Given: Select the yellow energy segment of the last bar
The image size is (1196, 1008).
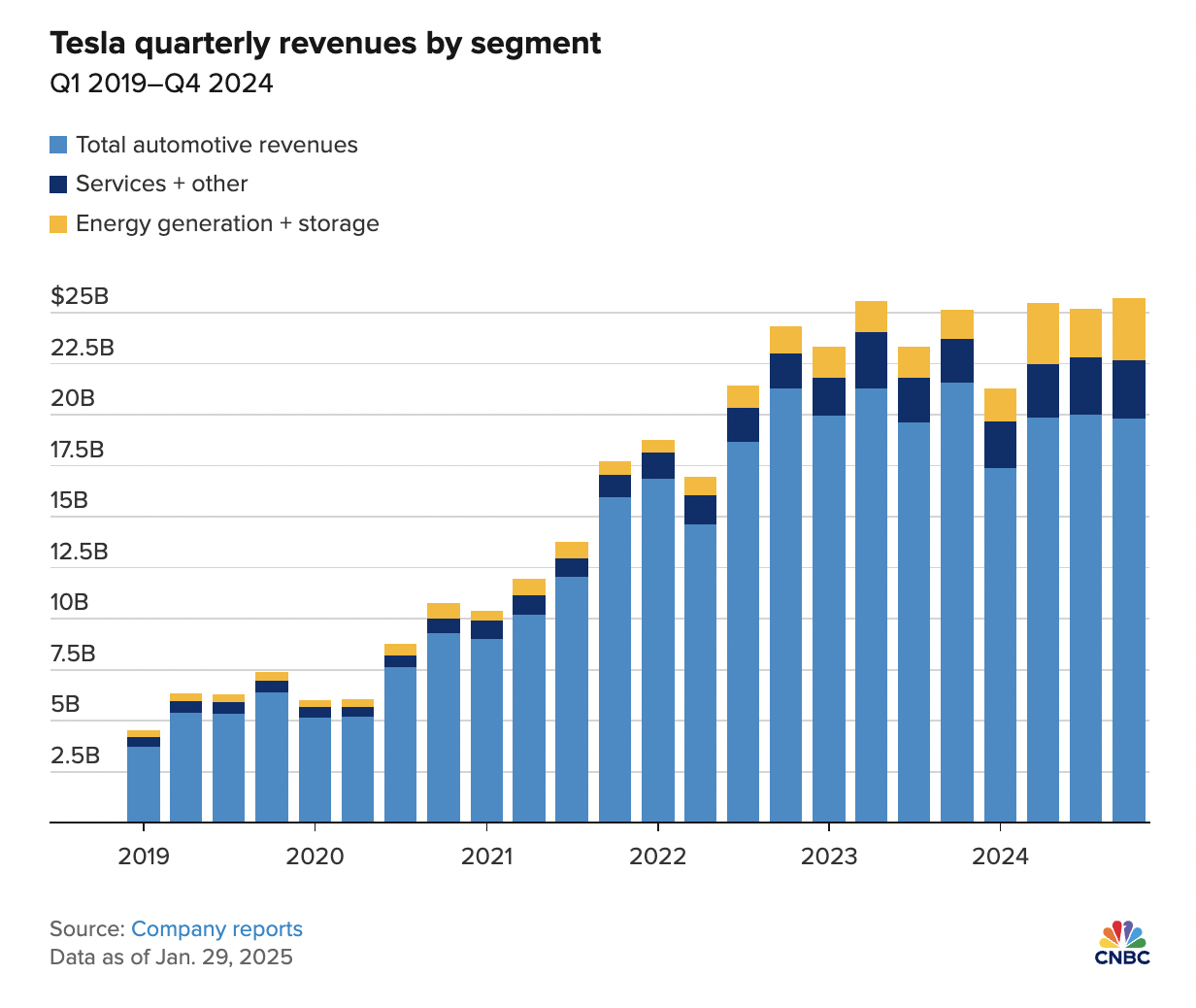Looking at the screenshot, I should click(1129, 329).
